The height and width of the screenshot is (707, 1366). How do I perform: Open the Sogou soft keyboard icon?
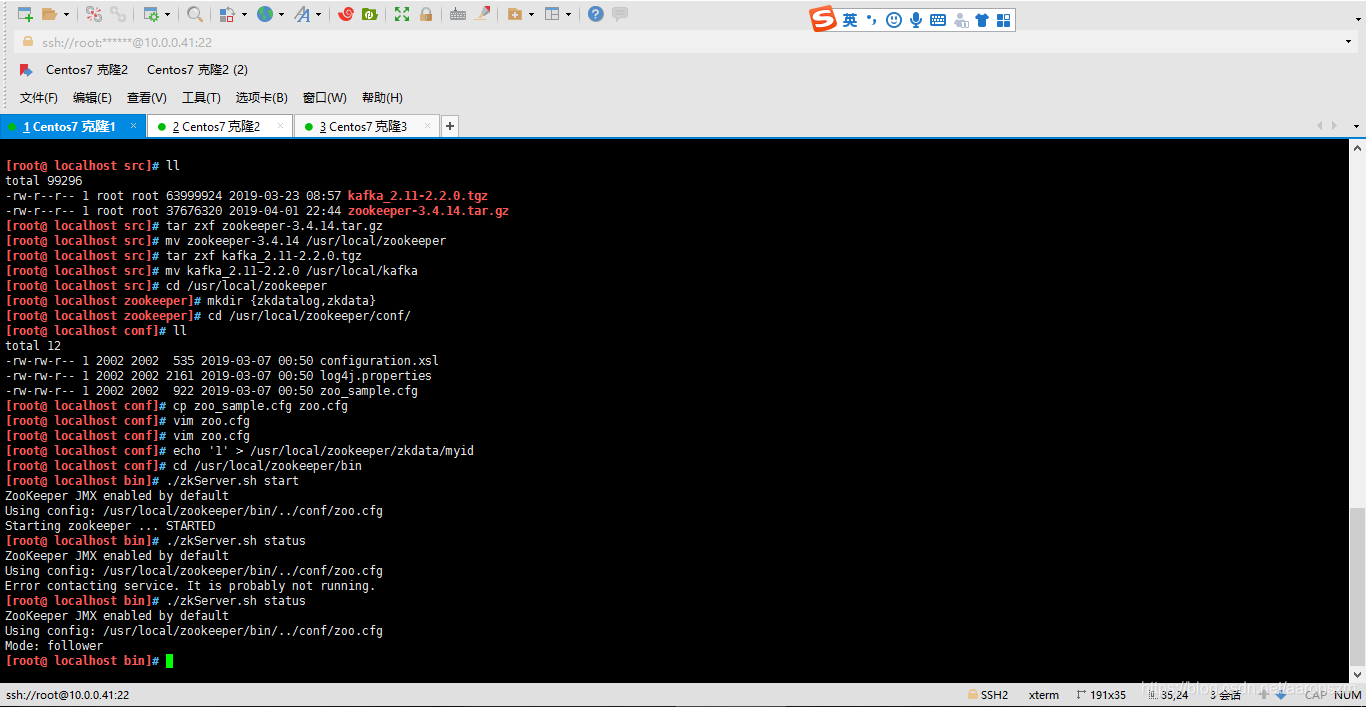938,20
